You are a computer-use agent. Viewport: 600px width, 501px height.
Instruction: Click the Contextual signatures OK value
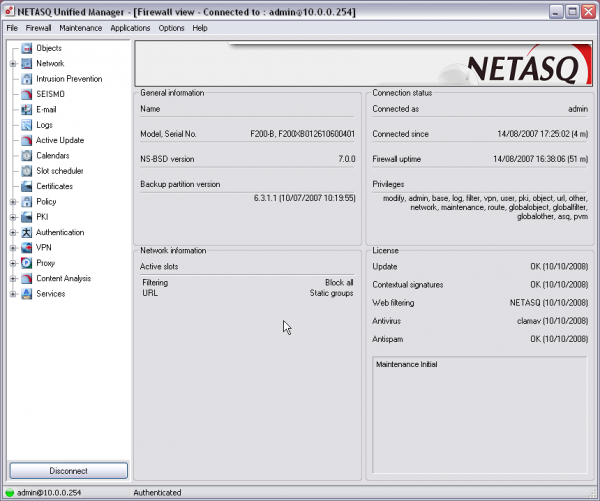559,285
